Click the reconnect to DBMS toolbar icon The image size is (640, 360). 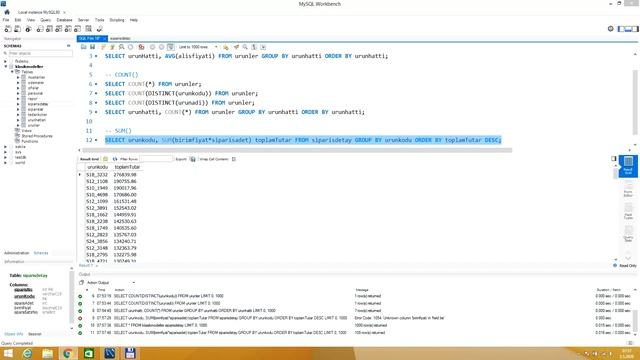(100, 29)
